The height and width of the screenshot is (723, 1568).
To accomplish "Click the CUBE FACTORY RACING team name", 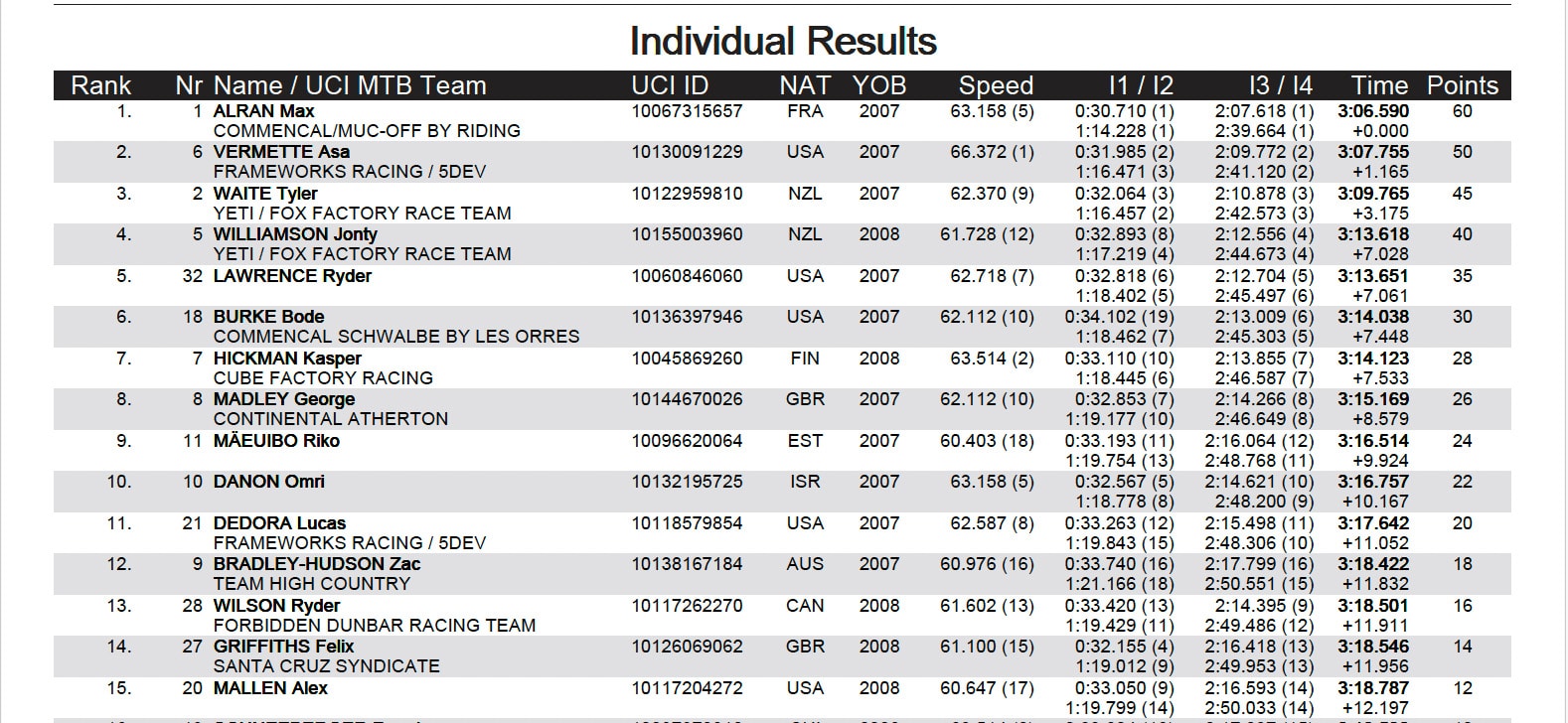I will (x=323, y=378).
